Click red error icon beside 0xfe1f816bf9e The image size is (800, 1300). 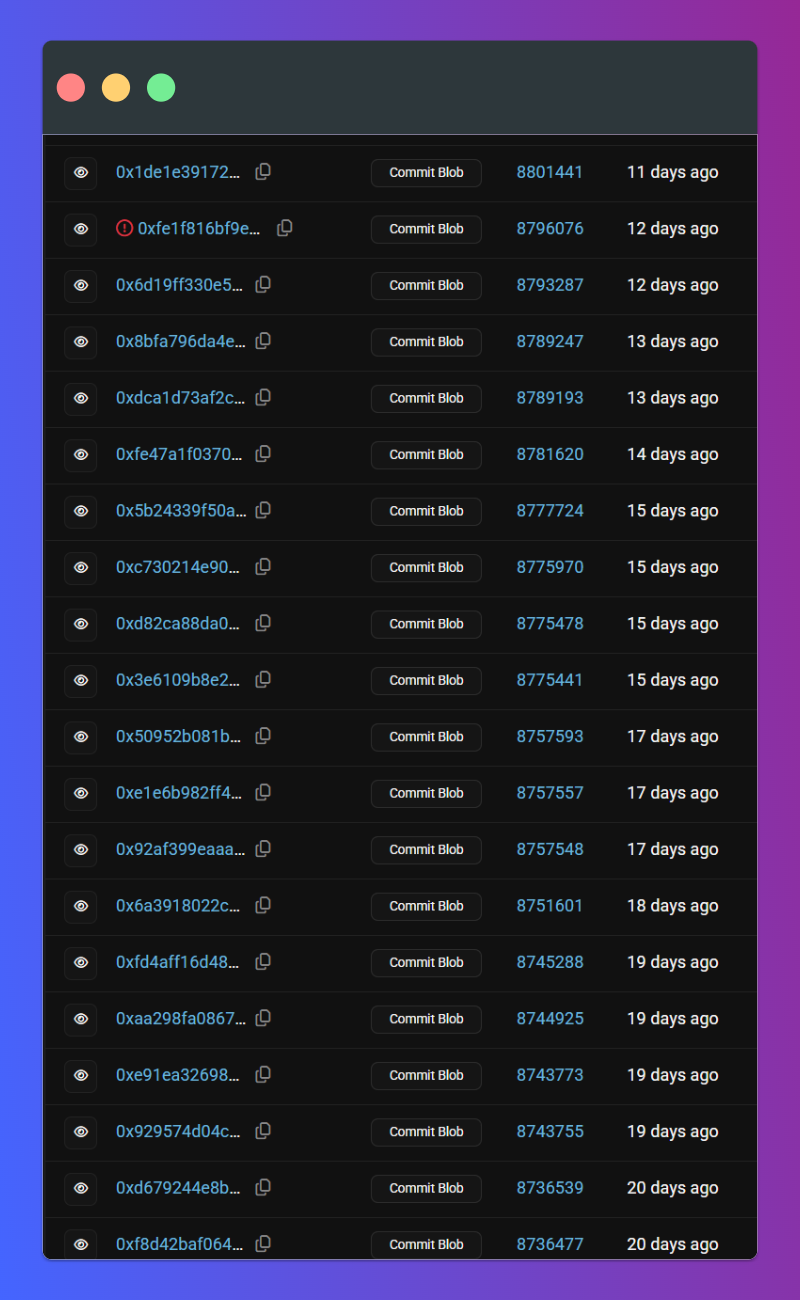[x=124, y=228]
